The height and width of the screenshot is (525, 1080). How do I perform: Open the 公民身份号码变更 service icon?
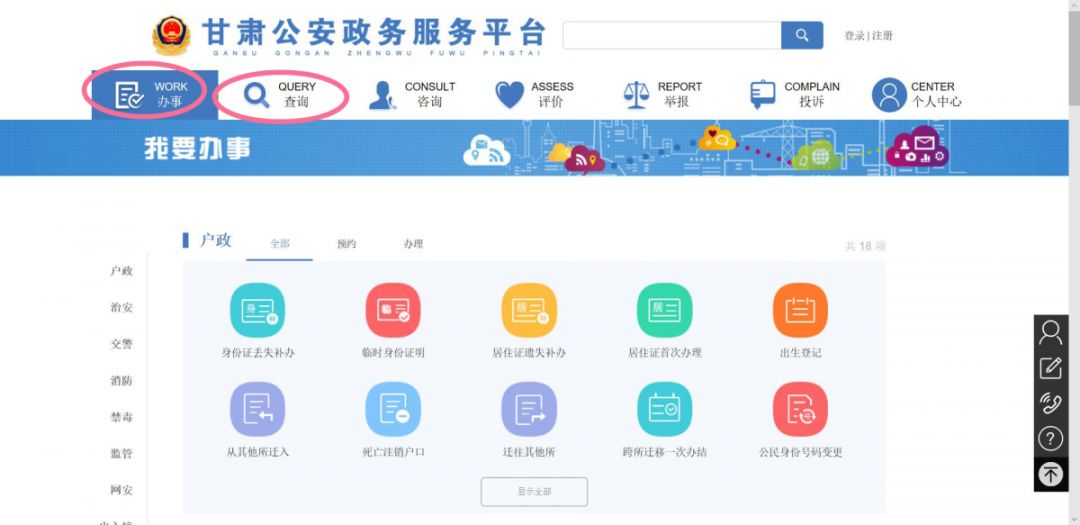click(x=800, y=409)
